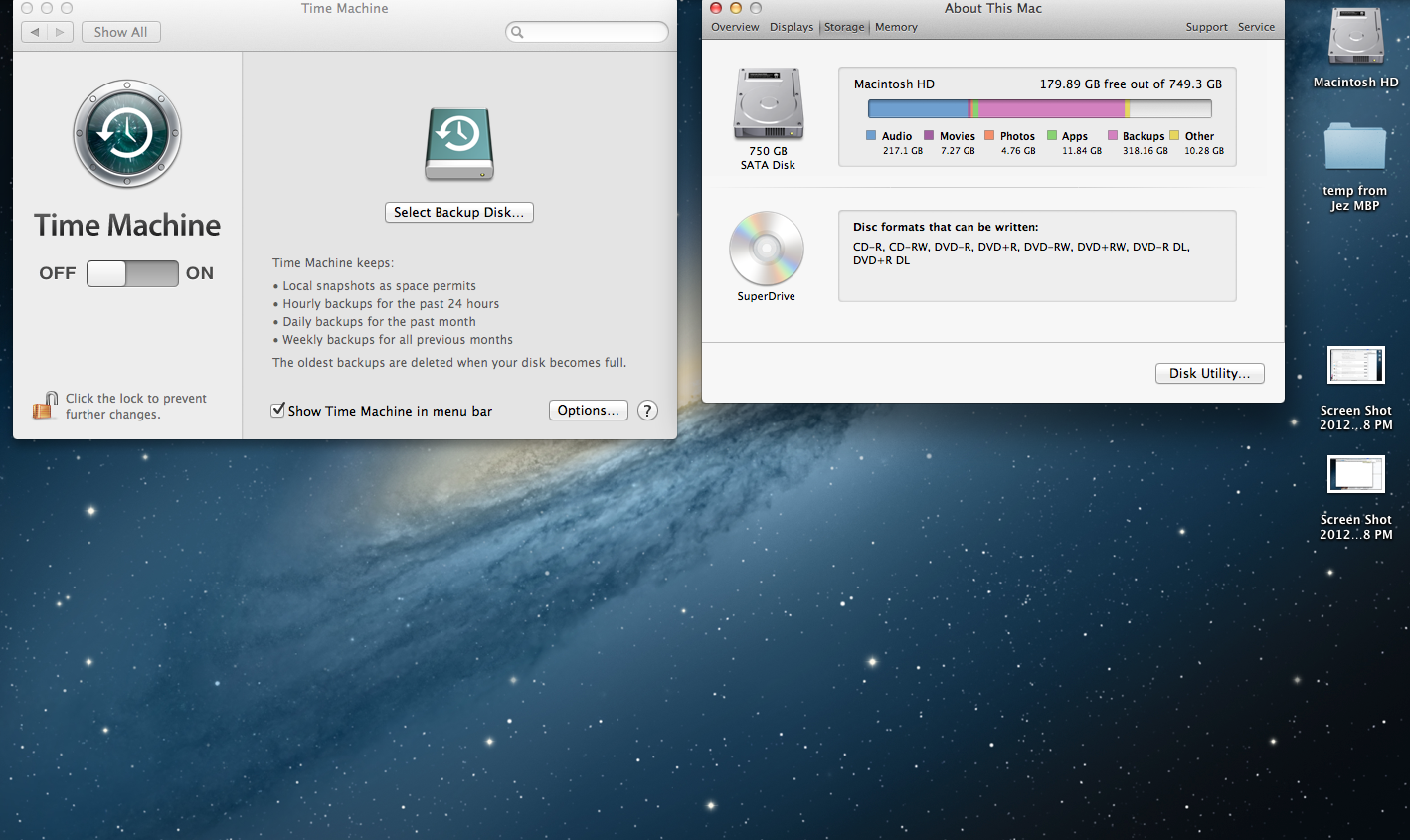Click the orange Photos legend swatch

[x=989, y=135]
